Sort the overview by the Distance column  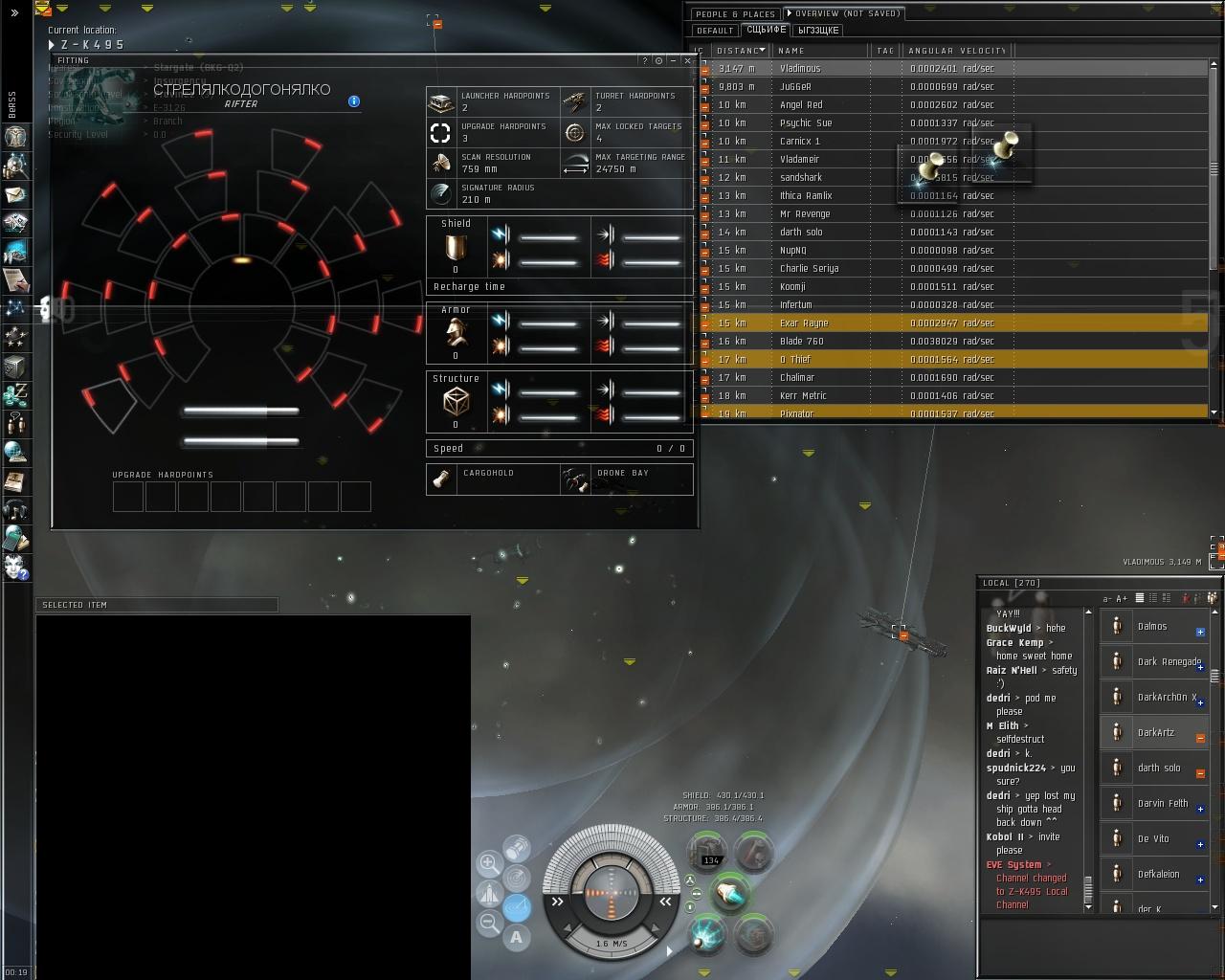click(x=740, y=51)
